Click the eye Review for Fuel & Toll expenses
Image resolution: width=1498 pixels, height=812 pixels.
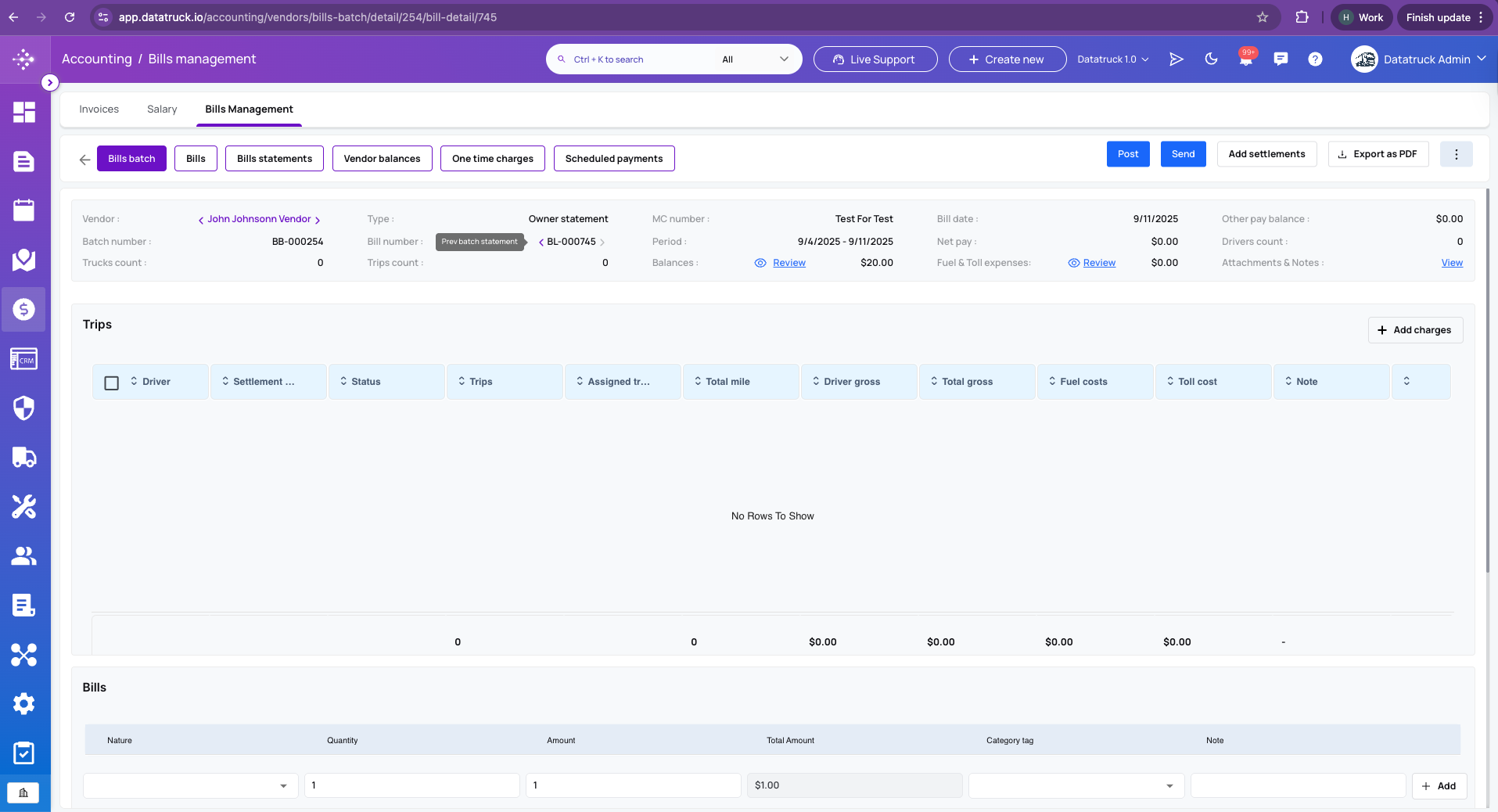pyautogui.click(x=1073, y=263)
